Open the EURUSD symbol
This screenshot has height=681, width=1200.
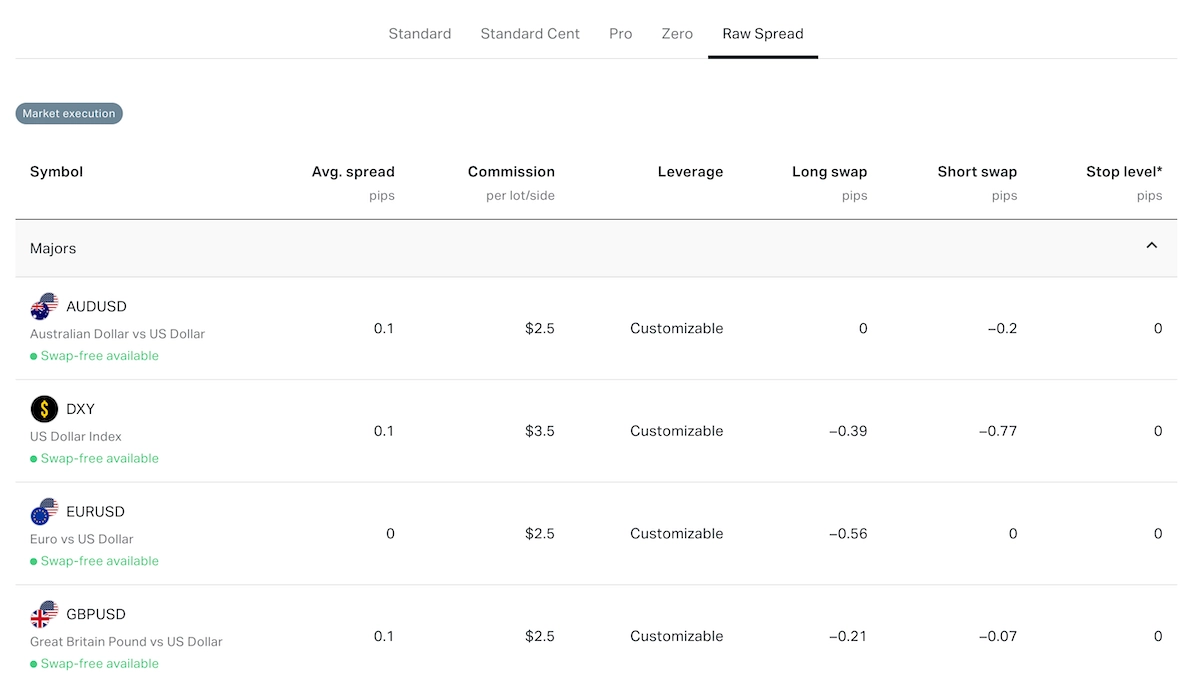point(95,512)
